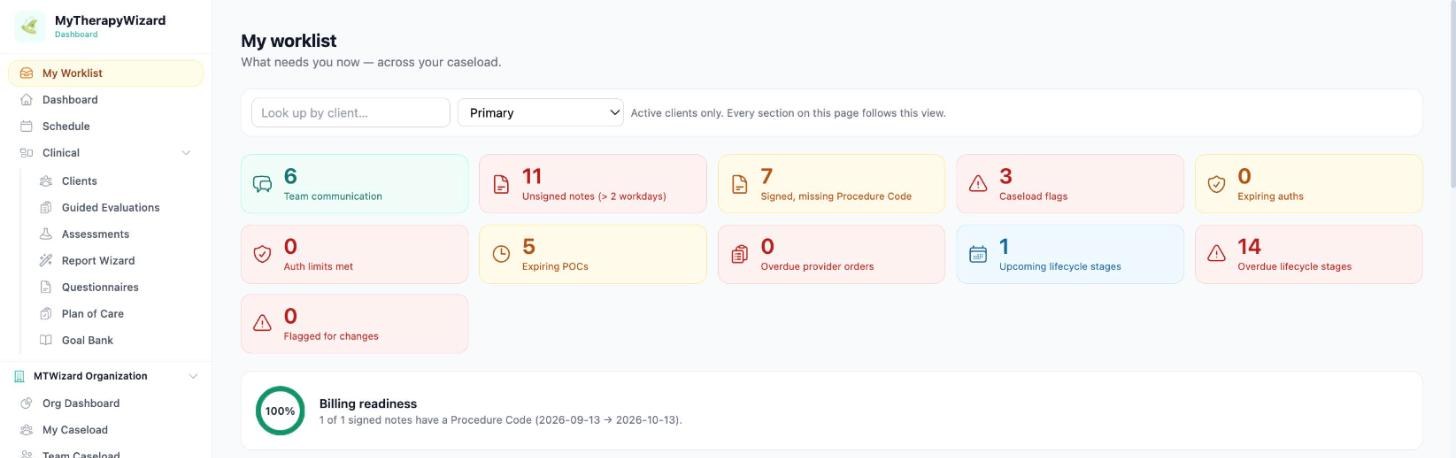Click the Billing readiness heading
The image size is (1456, 458).
(x=368, y=404)
